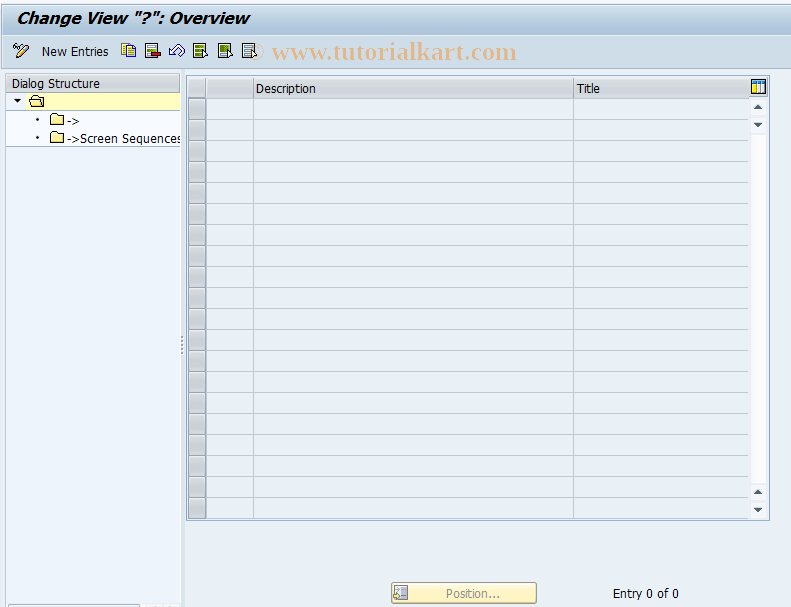The width and height of the screenshot is (791, 607).
Task: Toggle display/change mode with the pencil-glasses icon
Action: click(x=21, y=51)
